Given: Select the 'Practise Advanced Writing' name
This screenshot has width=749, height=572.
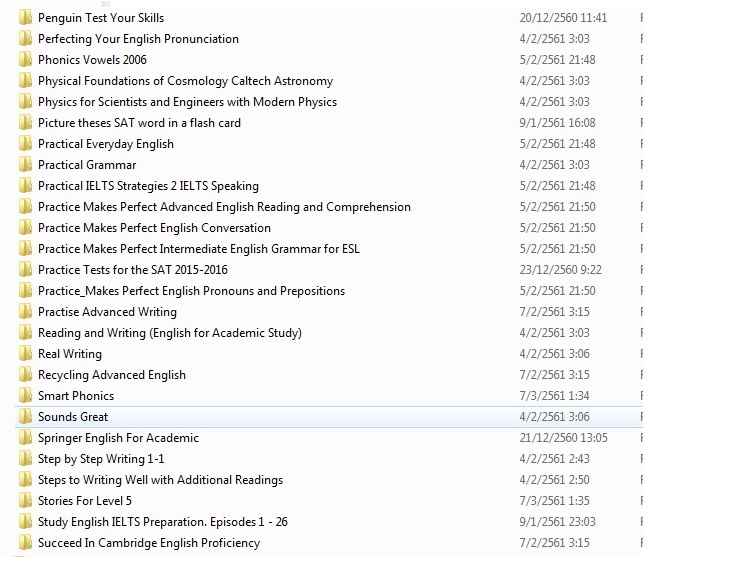Looking at the screenshot, I should coord(107,313).
